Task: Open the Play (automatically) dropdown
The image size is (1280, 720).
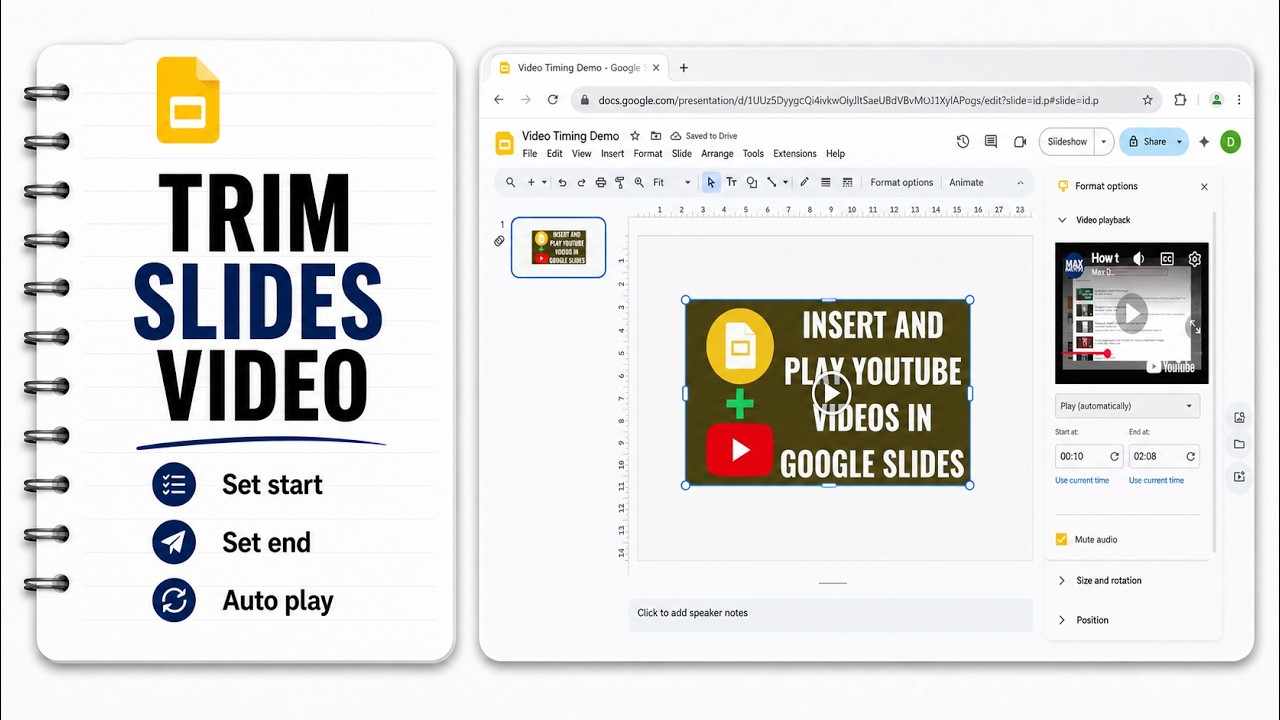Action: tap(1127, 406)
